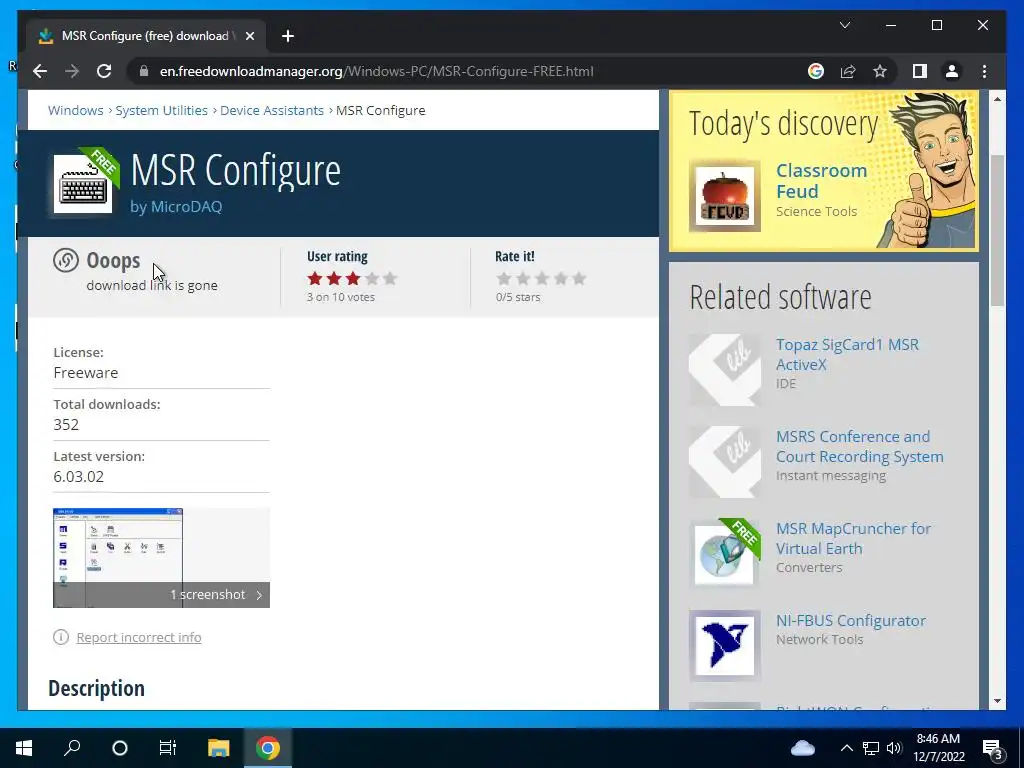Go back with the browser back arrow
The width and height of the screenshot is (1024, 768).
(40, 71)
